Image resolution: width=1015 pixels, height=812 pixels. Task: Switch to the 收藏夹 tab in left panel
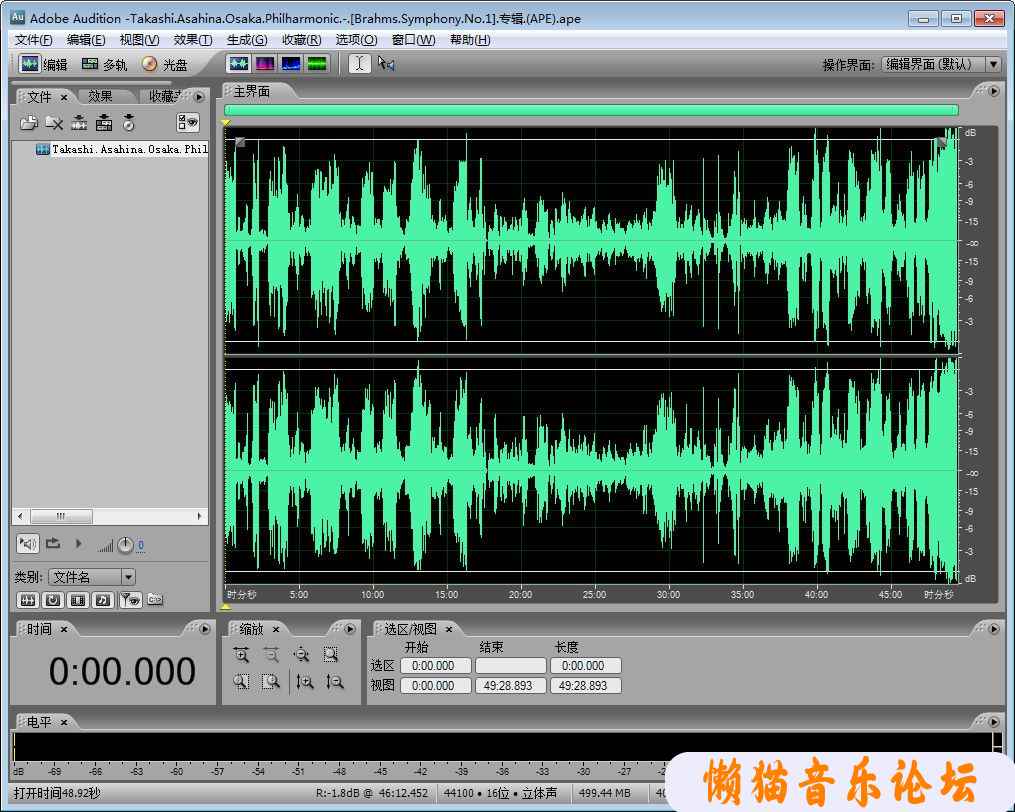click(x=165, y=96)
